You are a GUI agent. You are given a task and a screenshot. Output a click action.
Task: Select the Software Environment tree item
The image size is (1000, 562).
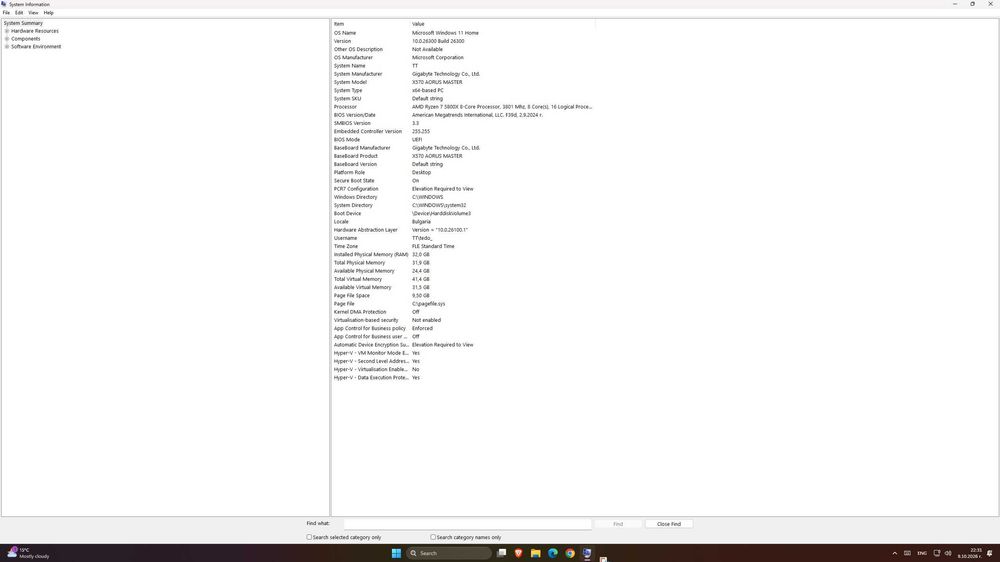point(36,47)
